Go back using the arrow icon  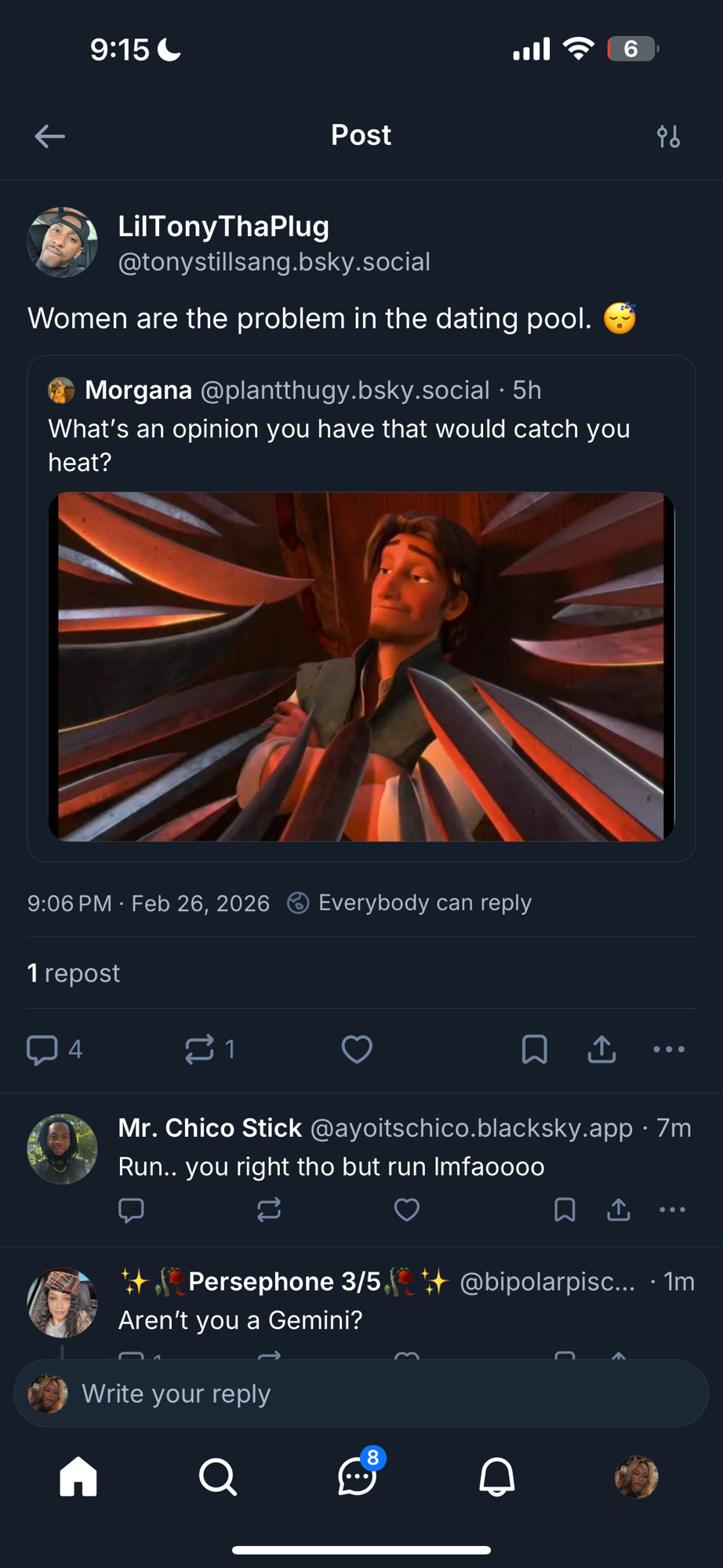pos(49,136)
